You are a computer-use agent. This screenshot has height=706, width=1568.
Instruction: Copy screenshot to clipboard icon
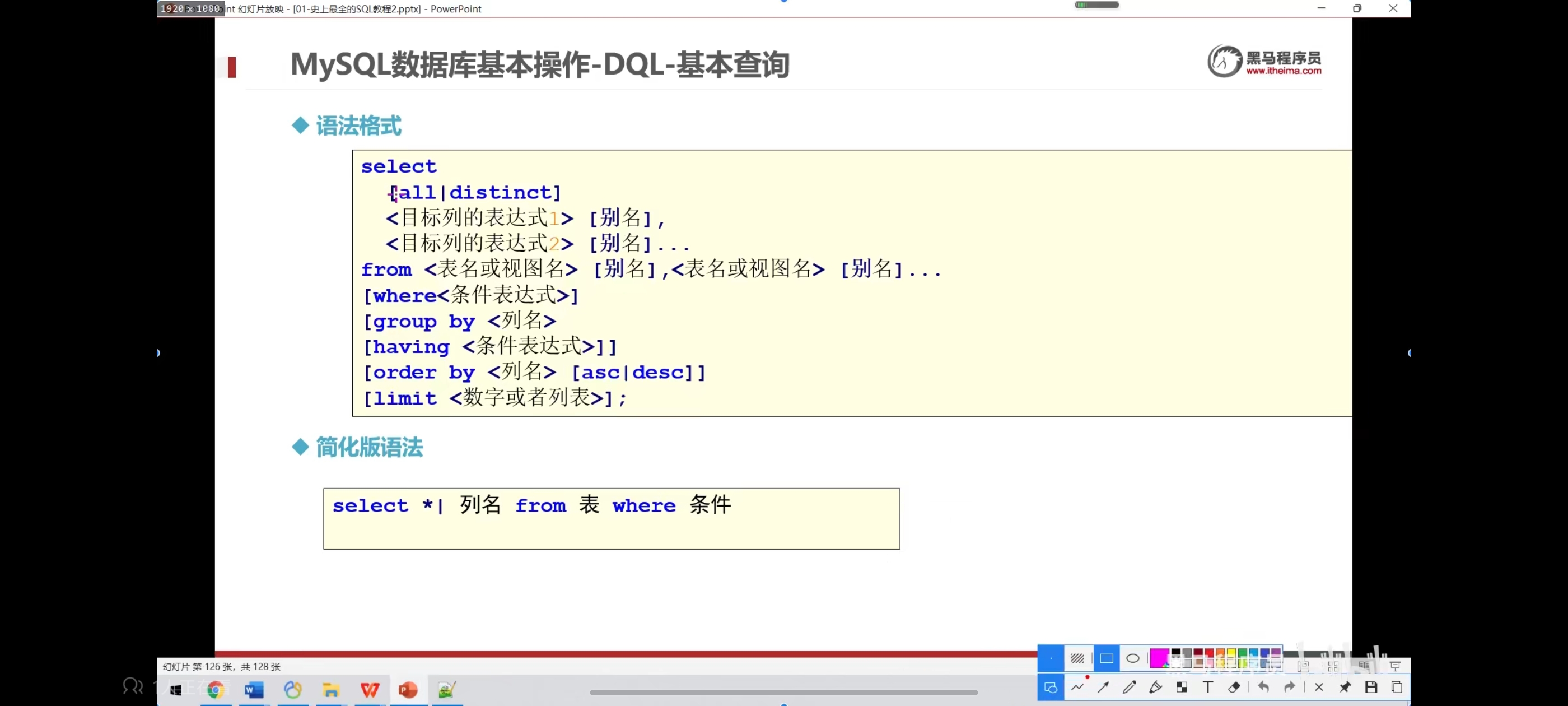click(1397, 687)
